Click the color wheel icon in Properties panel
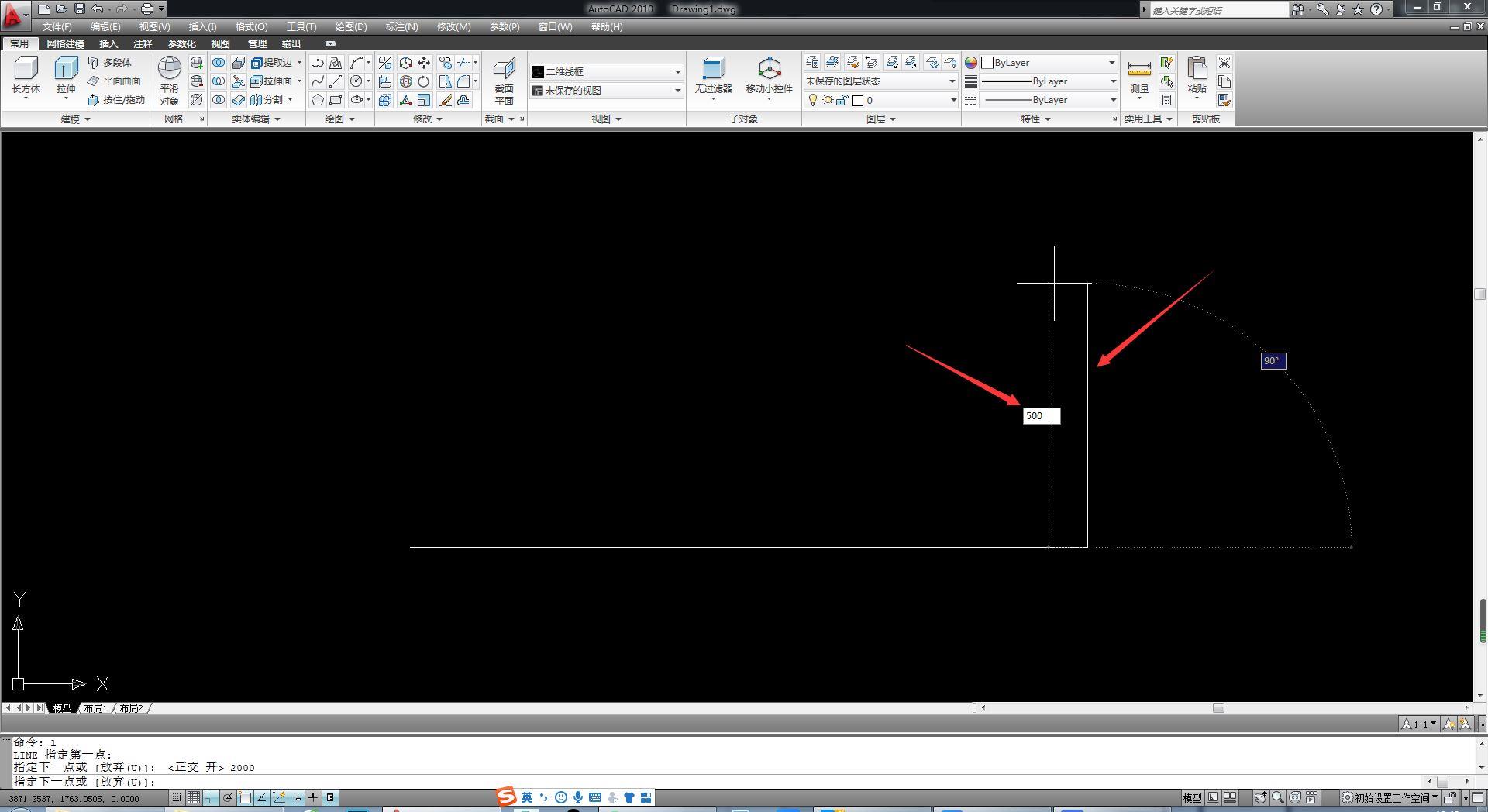Image resolution: width=1488 pixels, height=812 pixels. tap(971, 63)
